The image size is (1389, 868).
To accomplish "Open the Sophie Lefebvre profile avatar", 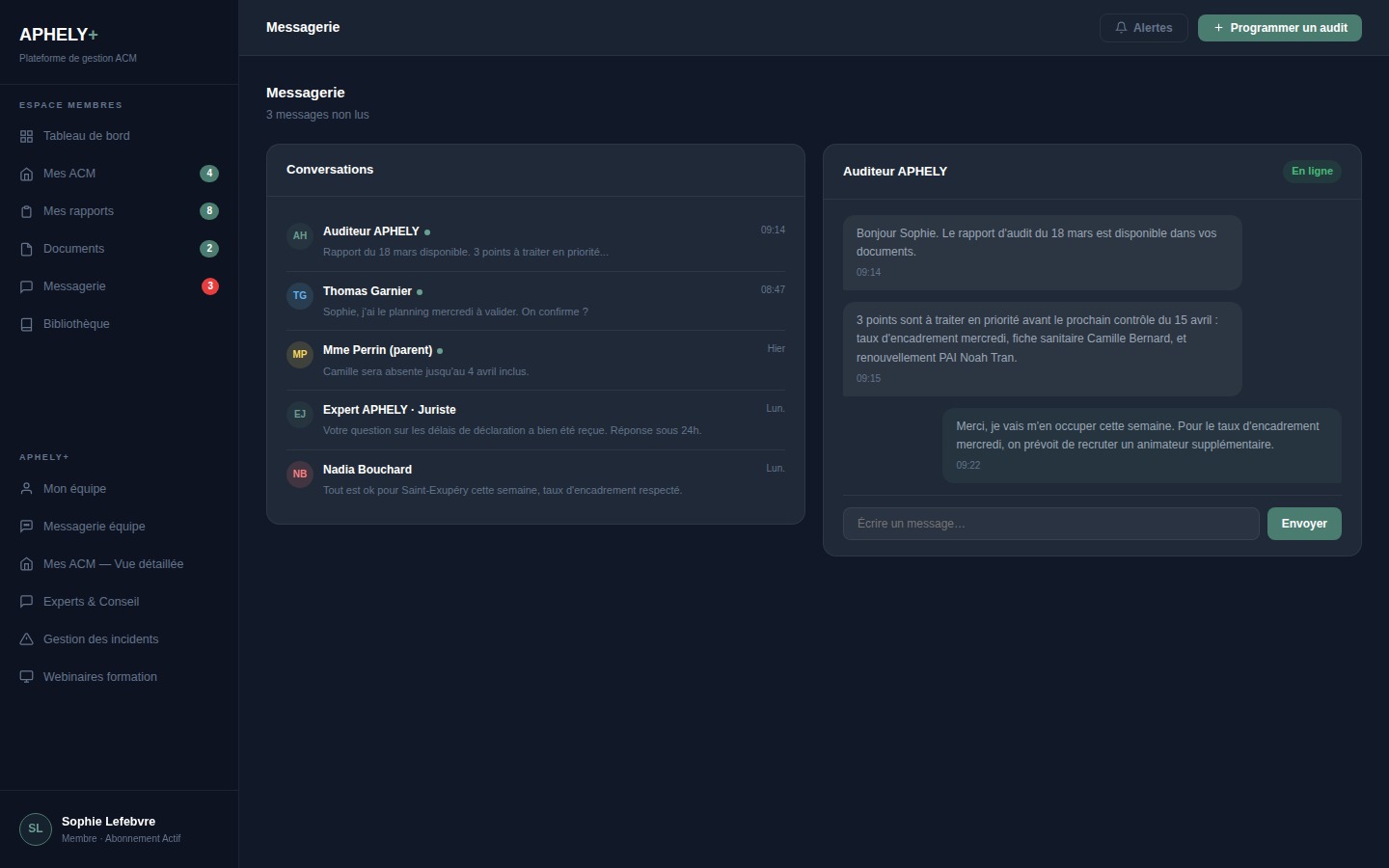I will coord(36,829).
